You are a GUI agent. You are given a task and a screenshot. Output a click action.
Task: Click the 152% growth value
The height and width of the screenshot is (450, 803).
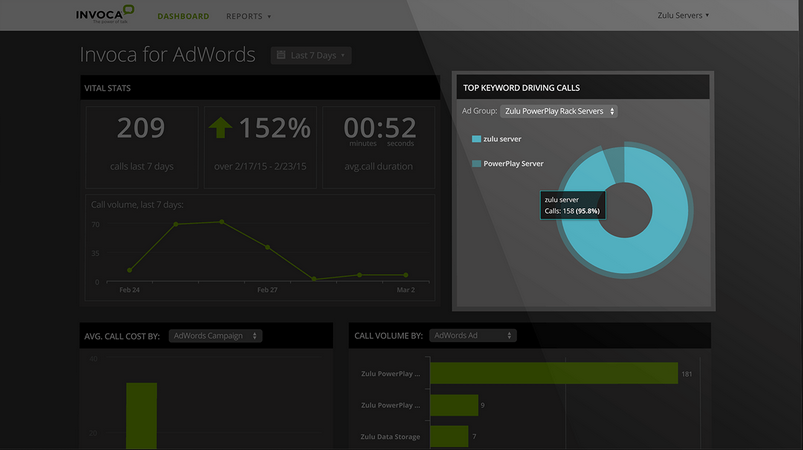coord(274,127)
